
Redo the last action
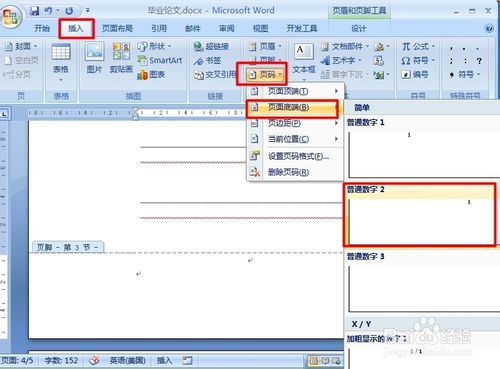[x=69, y=11]
